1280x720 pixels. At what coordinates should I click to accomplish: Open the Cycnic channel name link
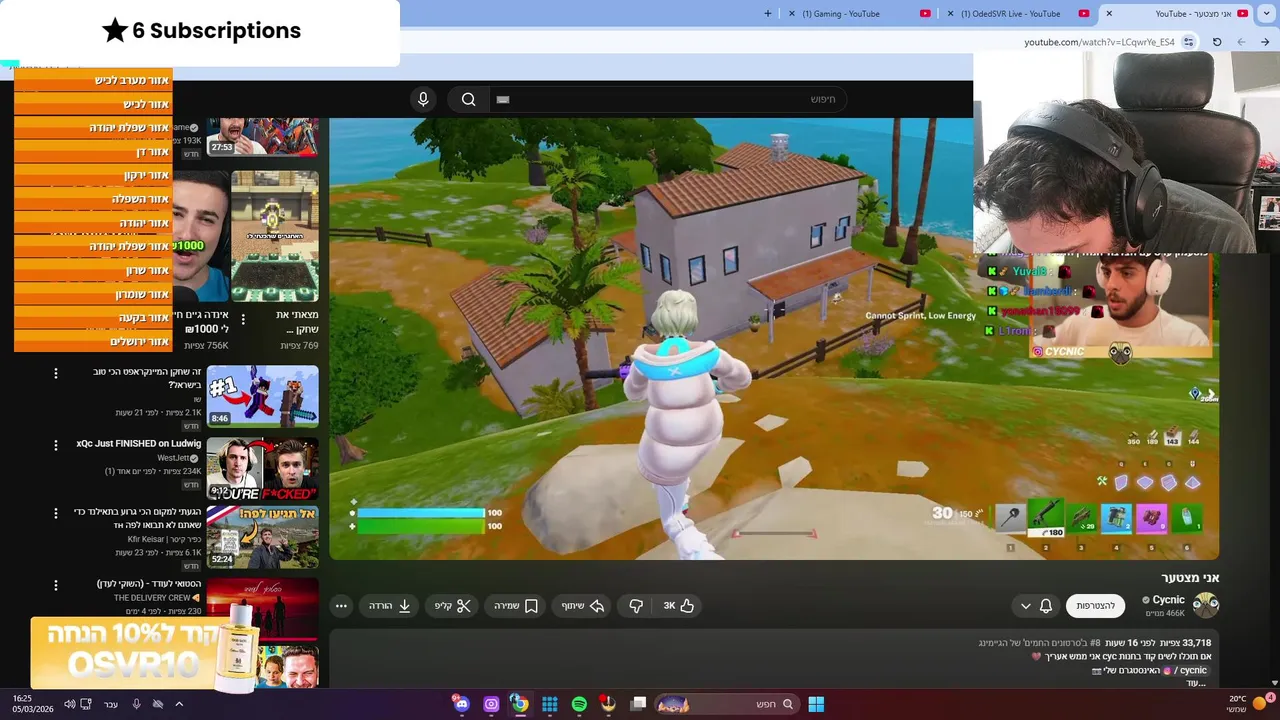point(1168,600)
